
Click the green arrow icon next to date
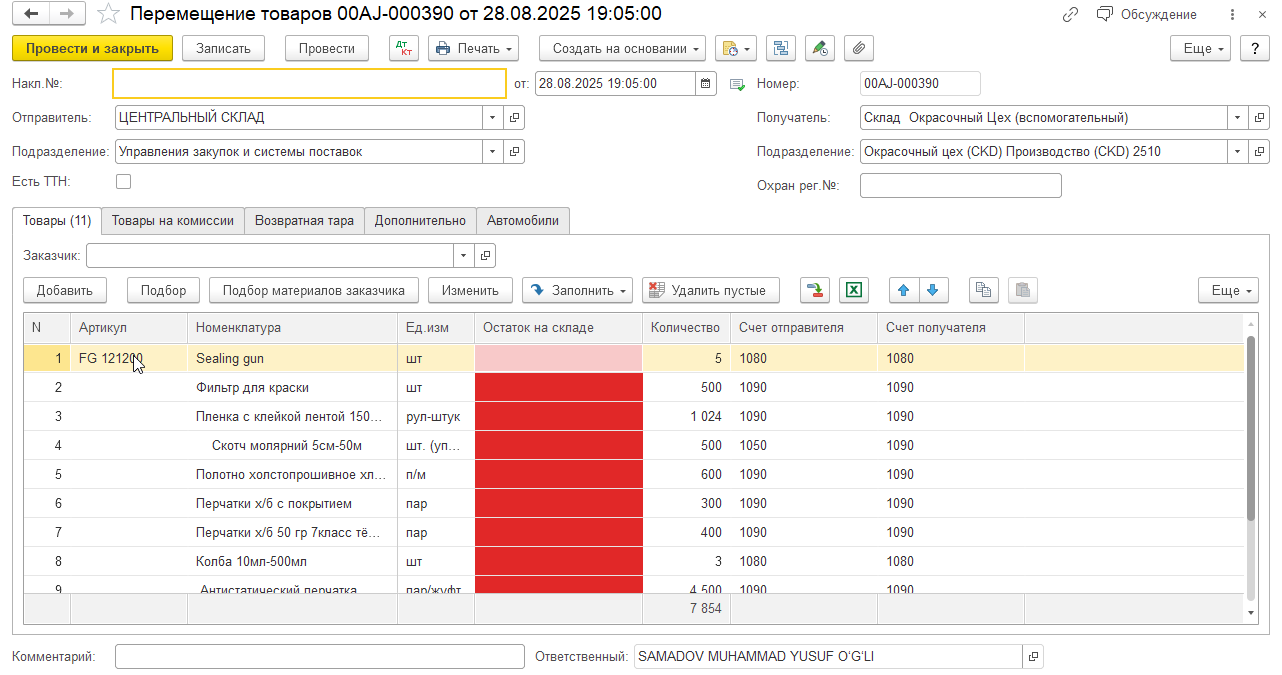point(737,84)
